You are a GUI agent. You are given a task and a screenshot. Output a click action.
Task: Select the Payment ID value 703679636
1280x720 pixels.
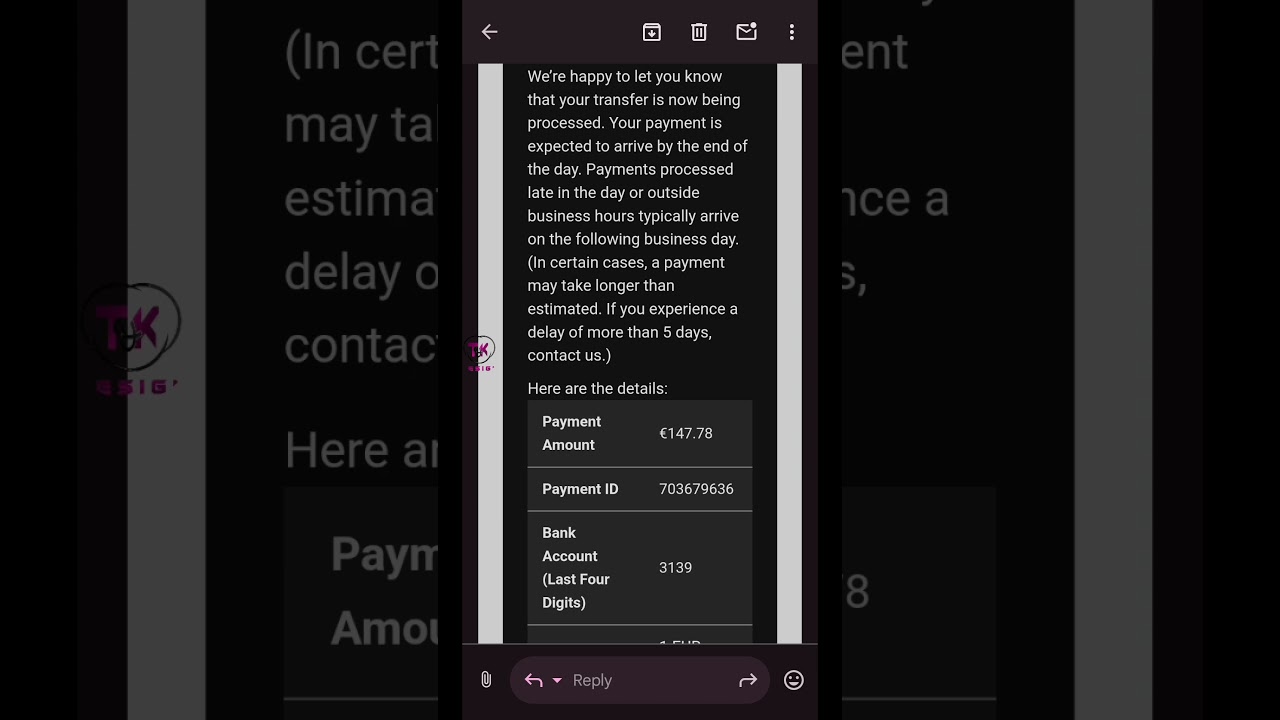696,489
